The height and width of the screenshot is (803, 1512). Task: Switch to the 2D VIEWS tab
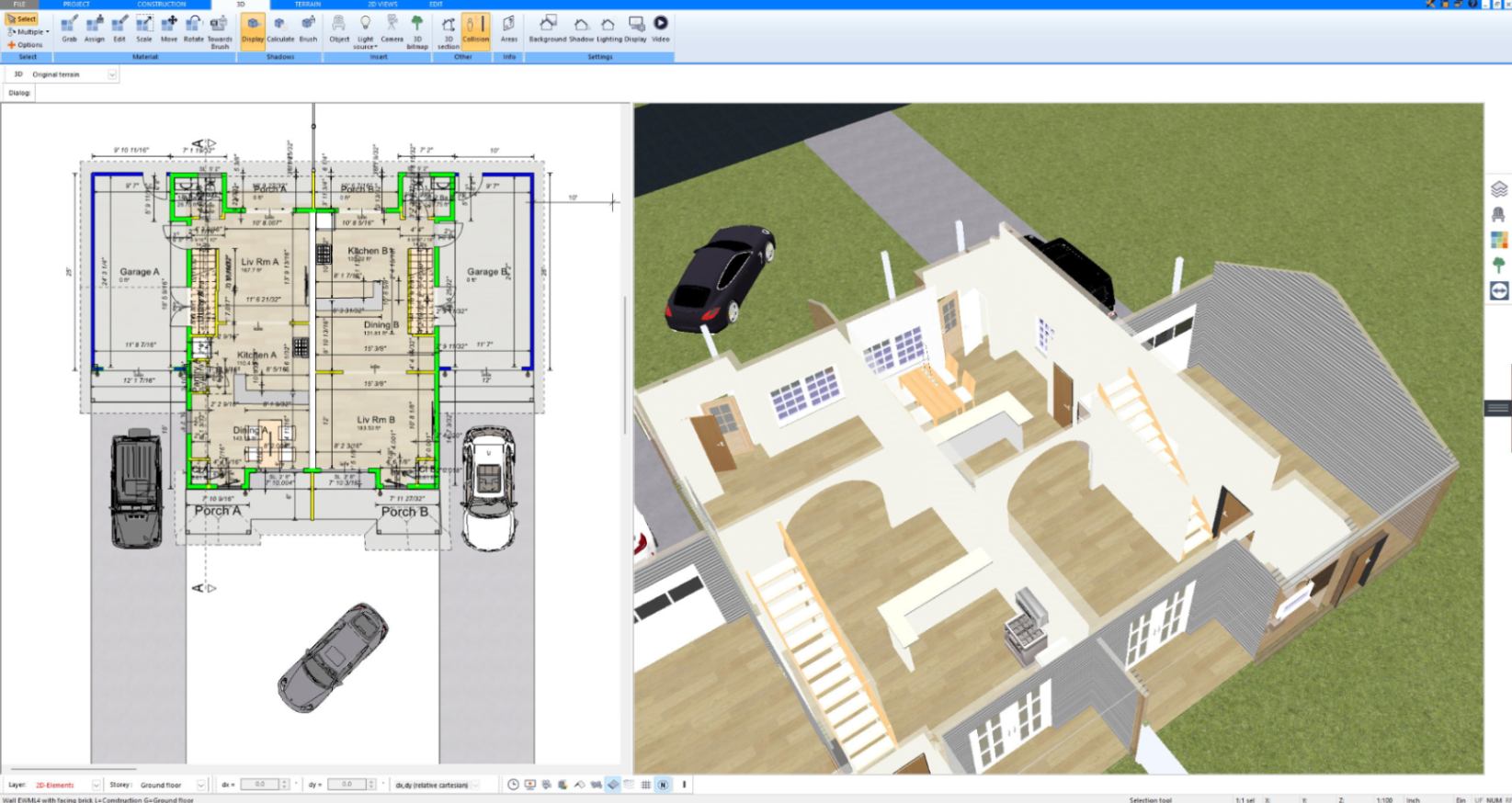382,5
